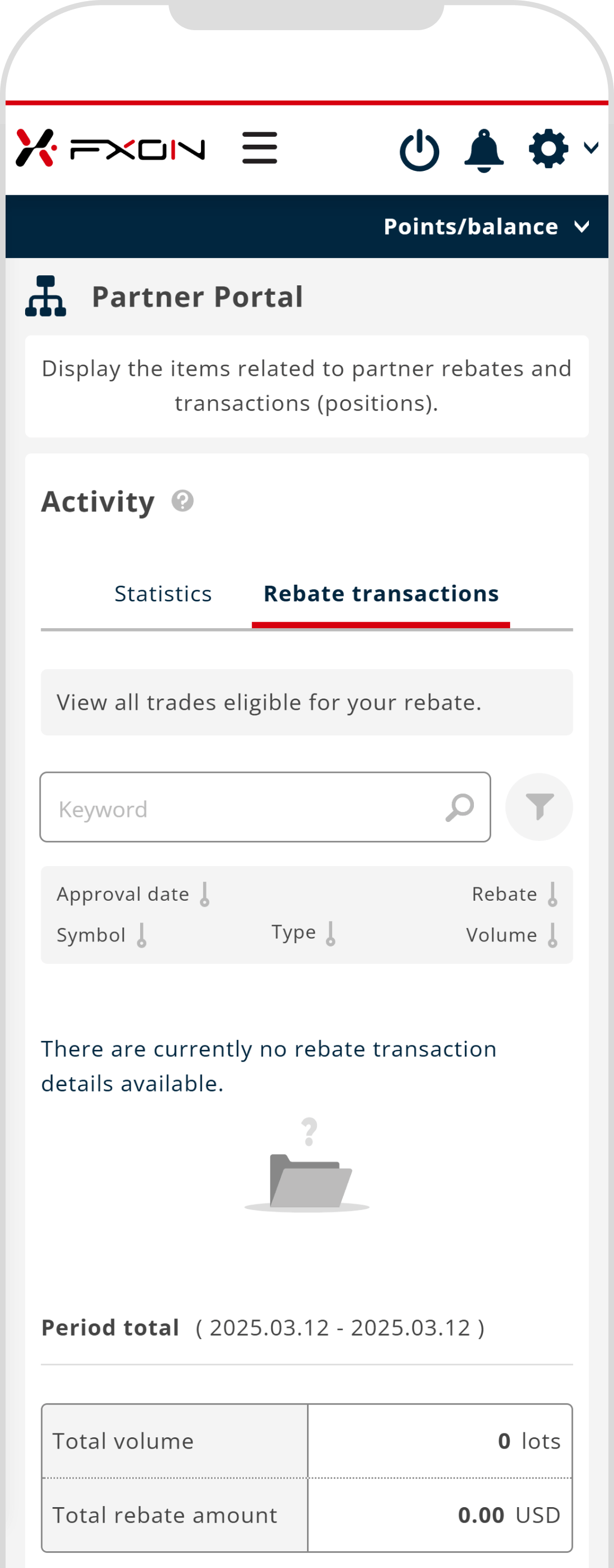Image resolution: width=614 pixels, height=1568 pixels.
Task: Click the Activity help question mark
Action: (183, 501)
